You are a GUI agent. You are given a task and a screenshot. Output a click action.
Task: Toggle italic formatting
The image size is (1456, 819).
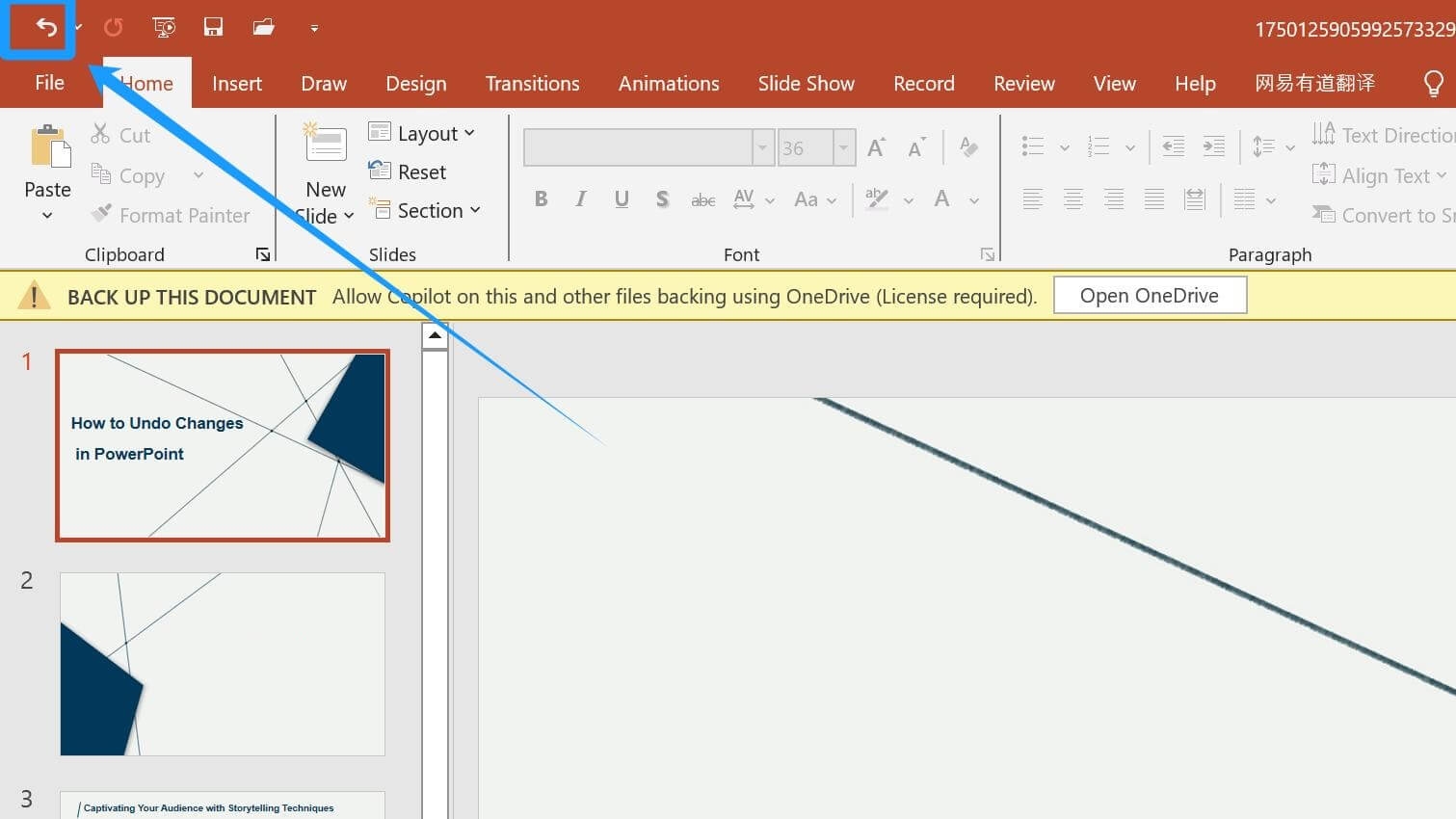580,198
